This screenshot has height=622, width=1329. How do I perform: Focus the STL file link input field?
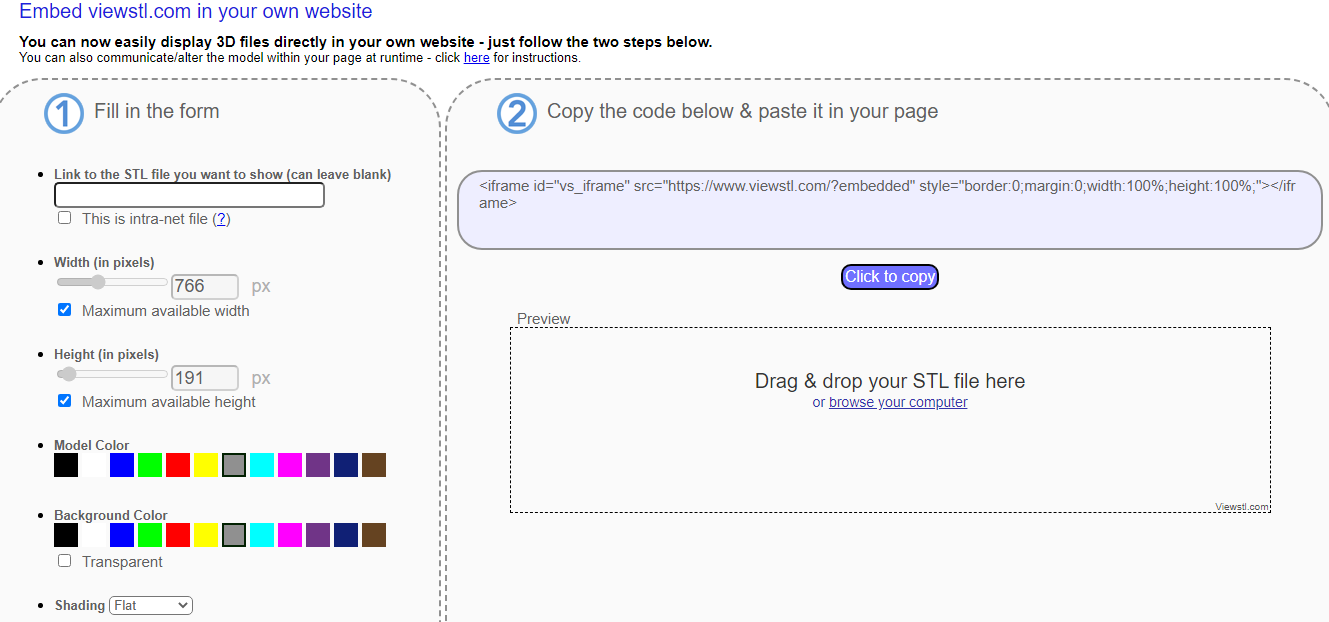pos(189,195)
